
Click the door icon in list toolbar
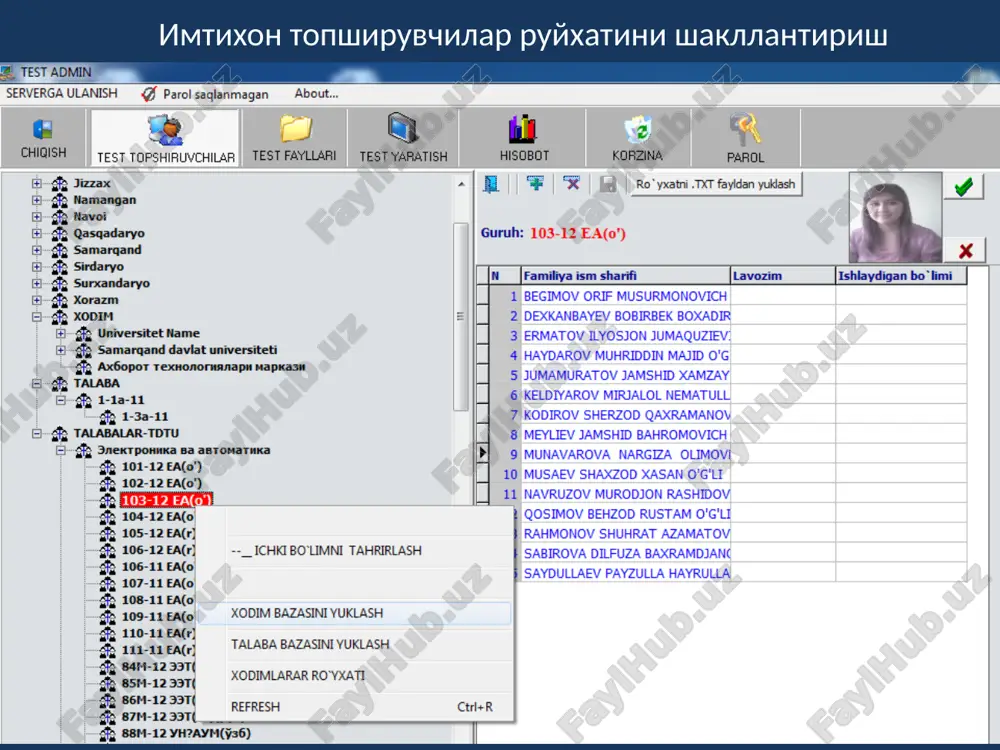tap(491, 184)
